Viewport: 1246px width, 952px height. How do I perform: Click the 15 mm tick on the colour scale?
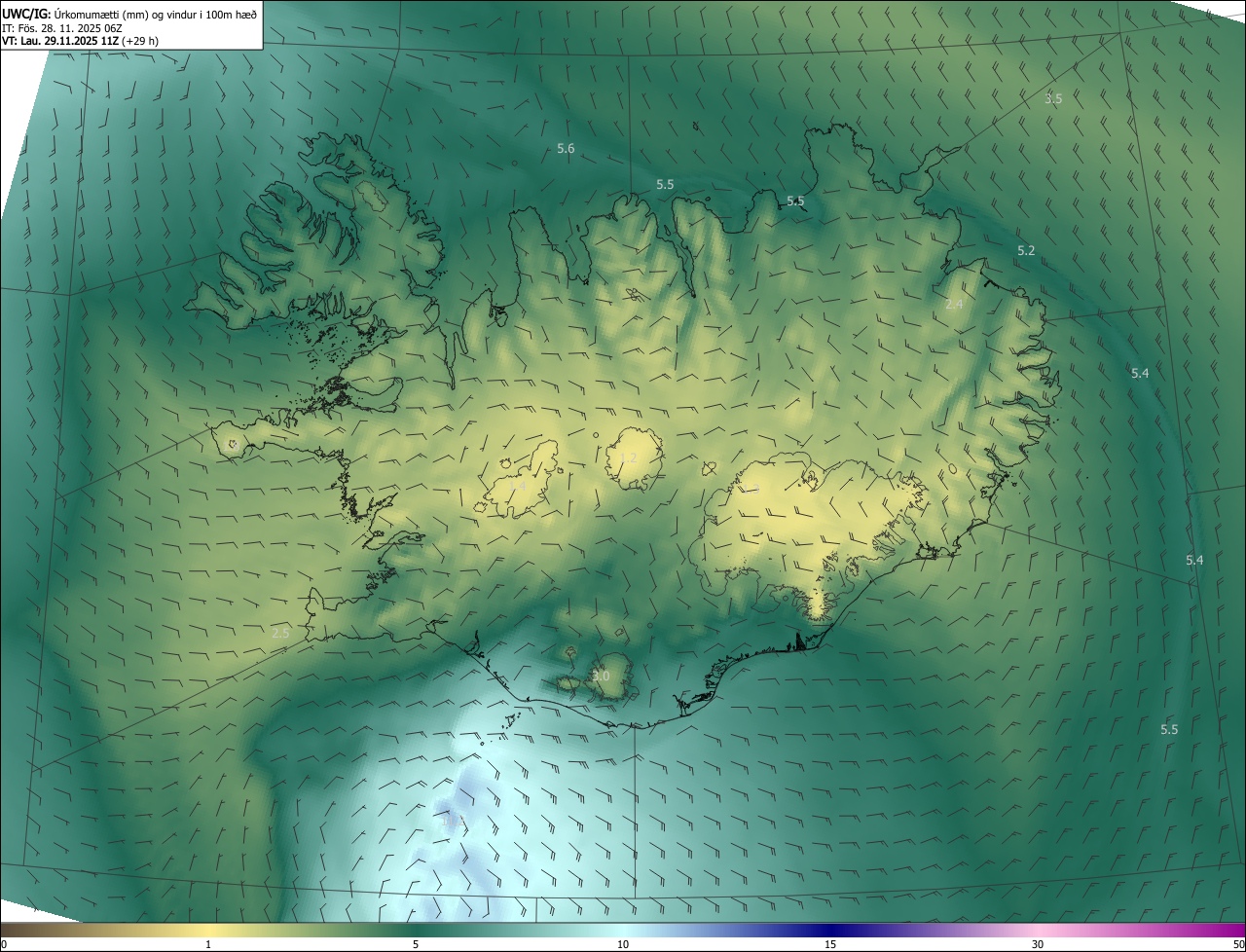[x=830, y=944]
